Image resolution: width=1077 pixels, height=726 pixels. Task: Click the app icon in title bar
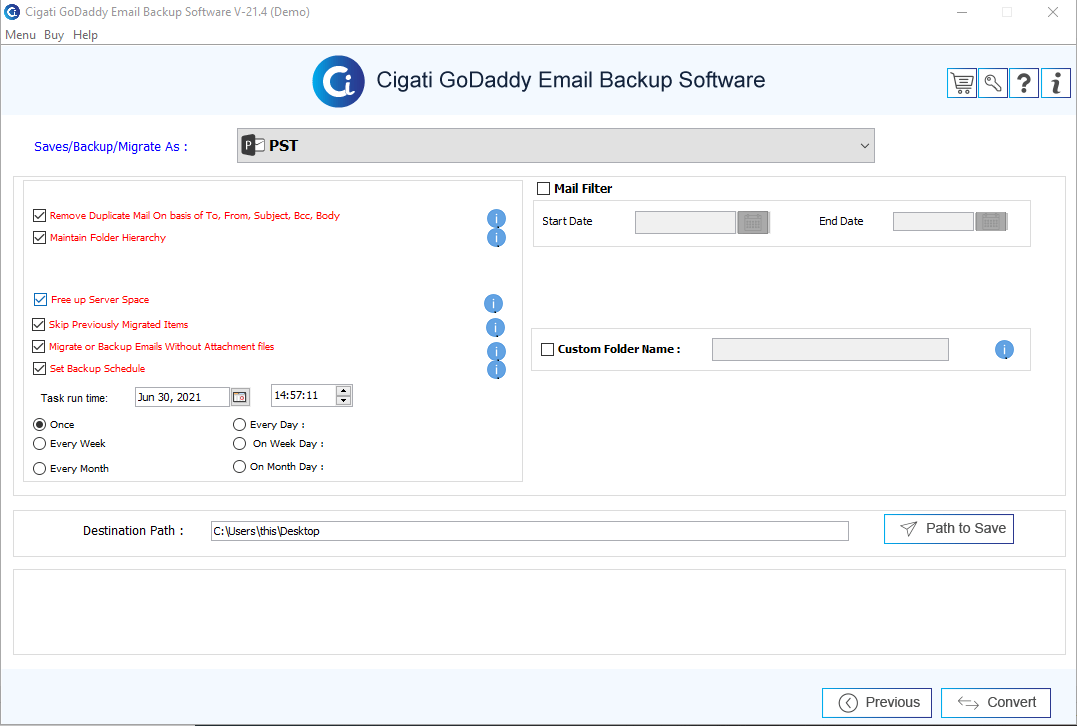[x=12, y=12]
